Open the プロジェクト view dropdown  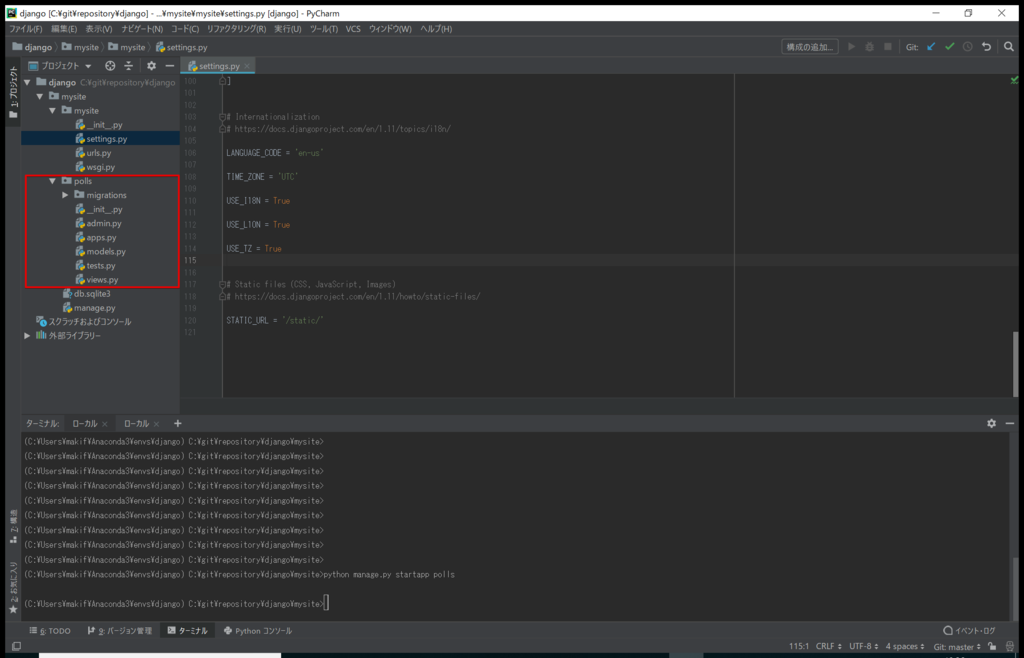click(x=88, y=67)
